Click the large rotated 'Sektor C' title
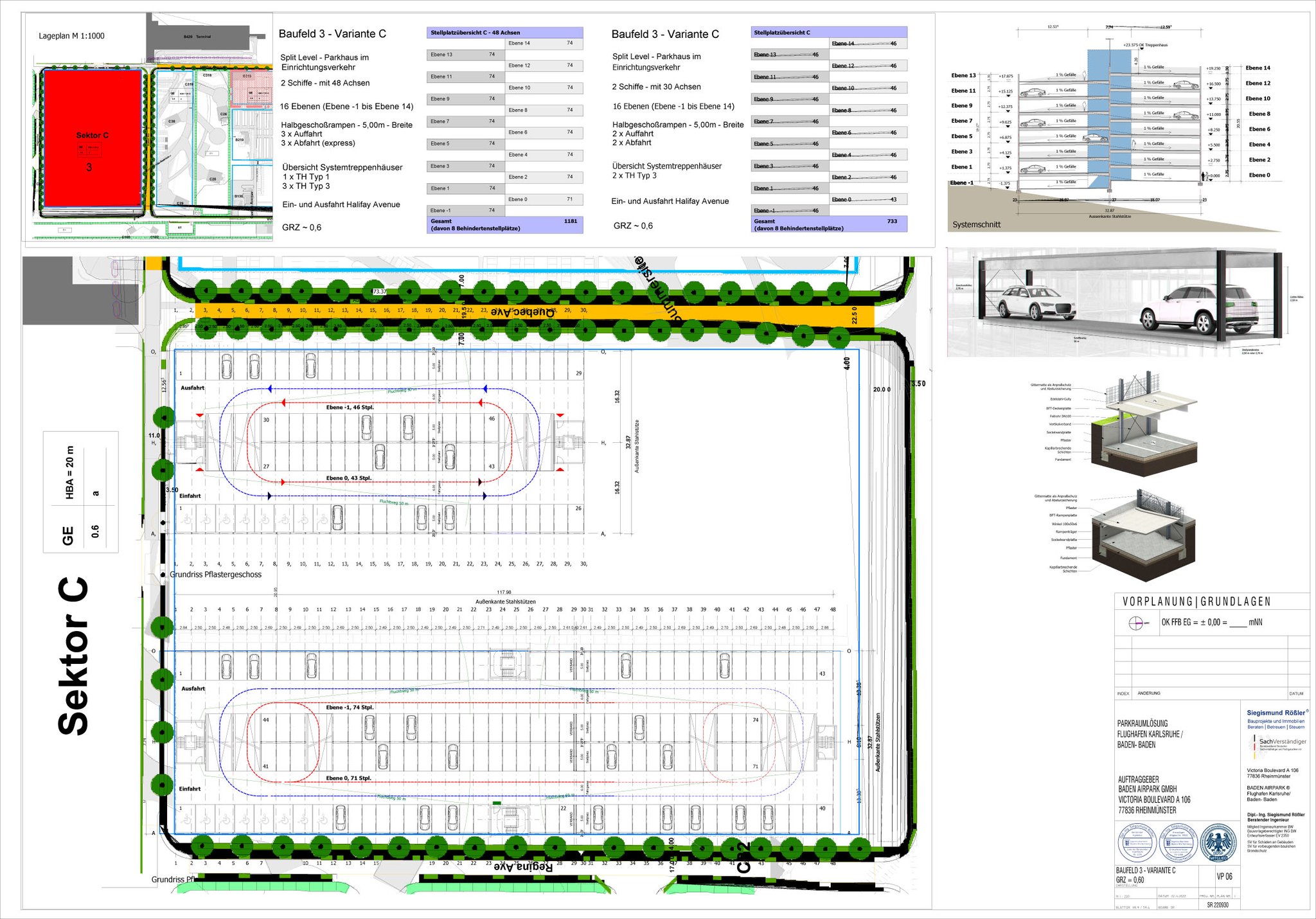 coord(73,656)
